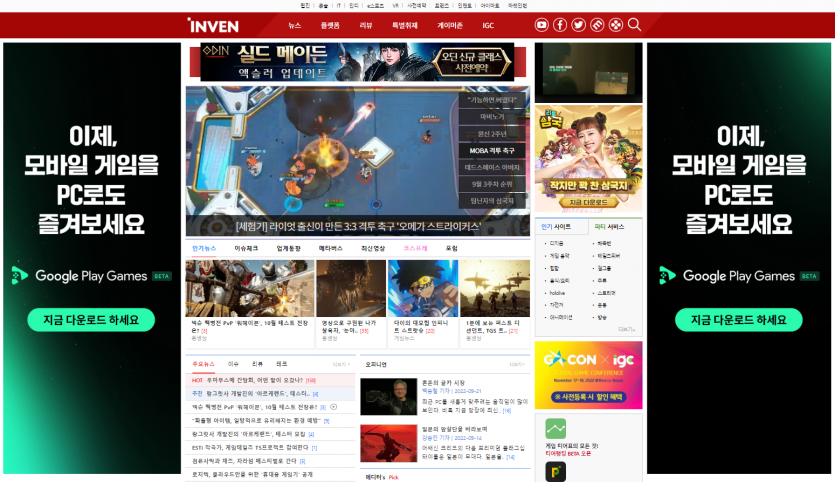
Task: Open the HOT headline at top of 주요뉴스
Action: click(x=260, y=380)
